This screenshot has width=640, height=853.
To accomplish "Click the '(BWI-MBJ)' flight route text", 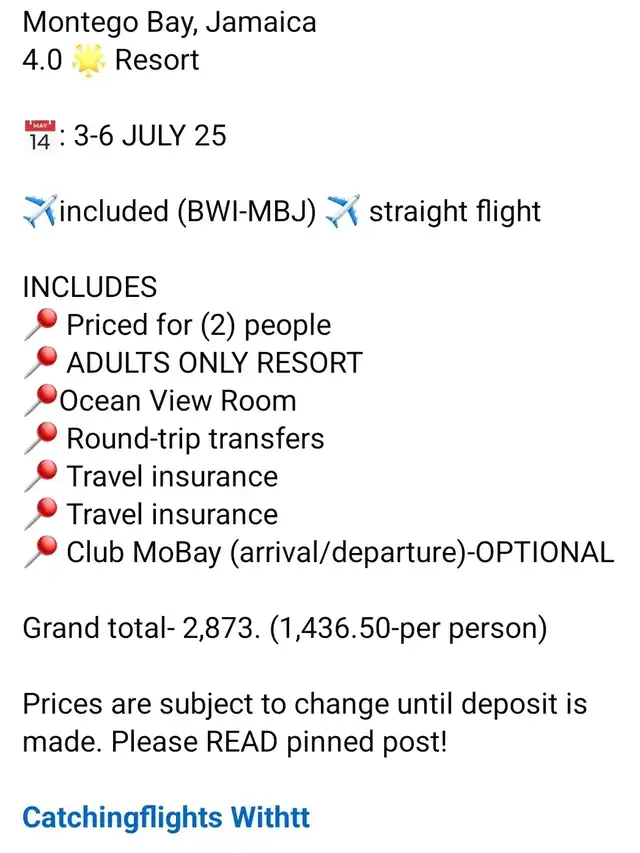I will click(x=247, y=212).
